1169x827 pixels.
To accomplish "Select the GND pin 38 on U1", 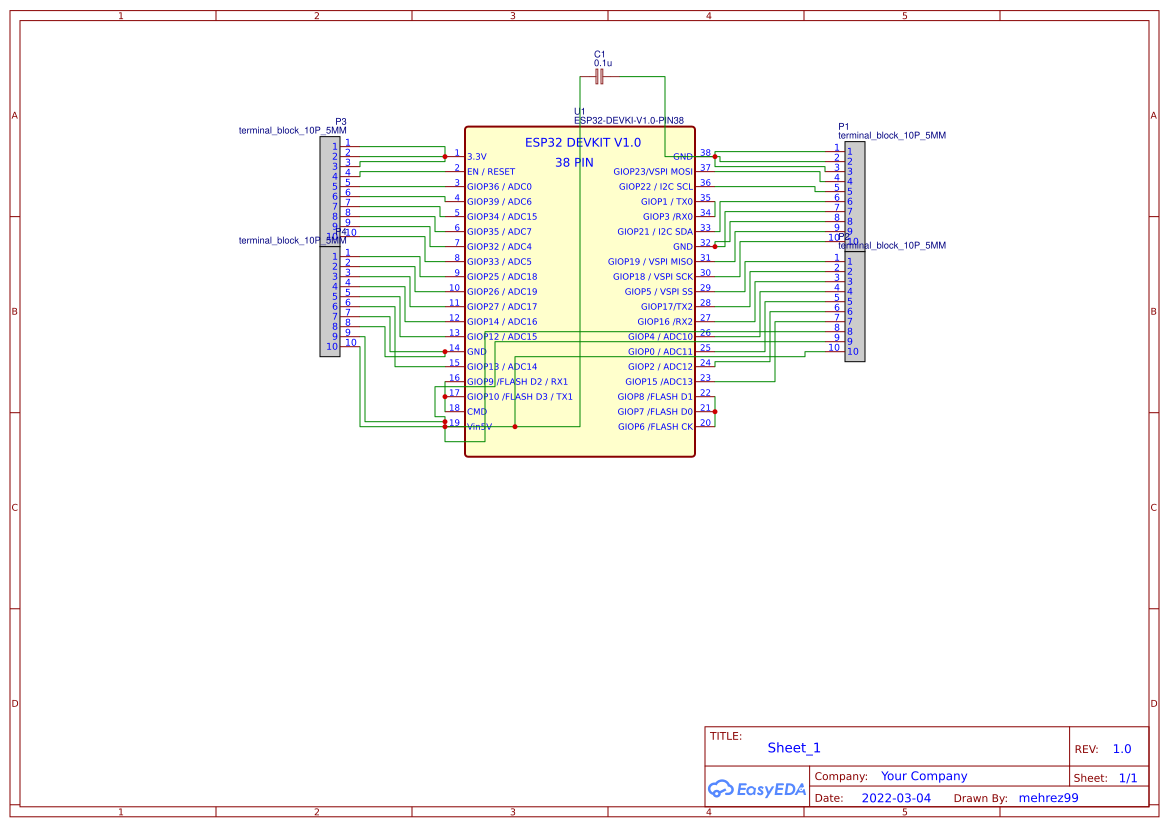I will coord(684,156).
